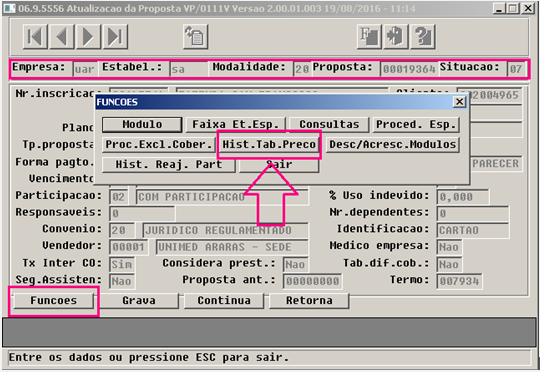Click Convenio code field 20
The image size is (540, 372).
(x=122, y=230)
